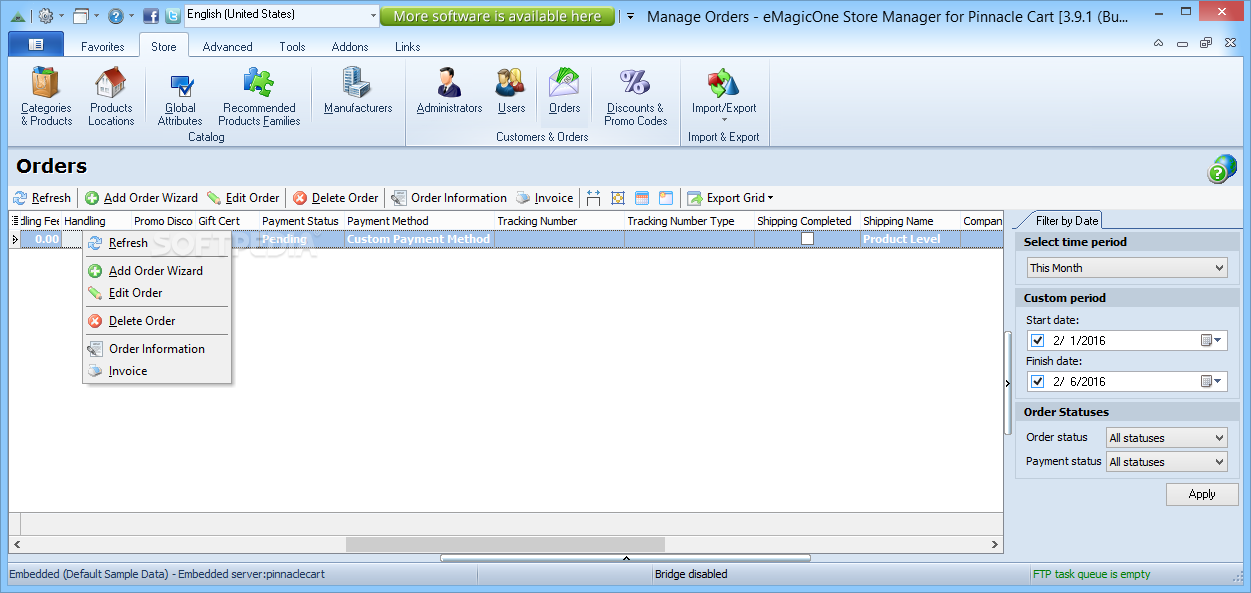Select the Filter by Date tab

click(1066, 221)
